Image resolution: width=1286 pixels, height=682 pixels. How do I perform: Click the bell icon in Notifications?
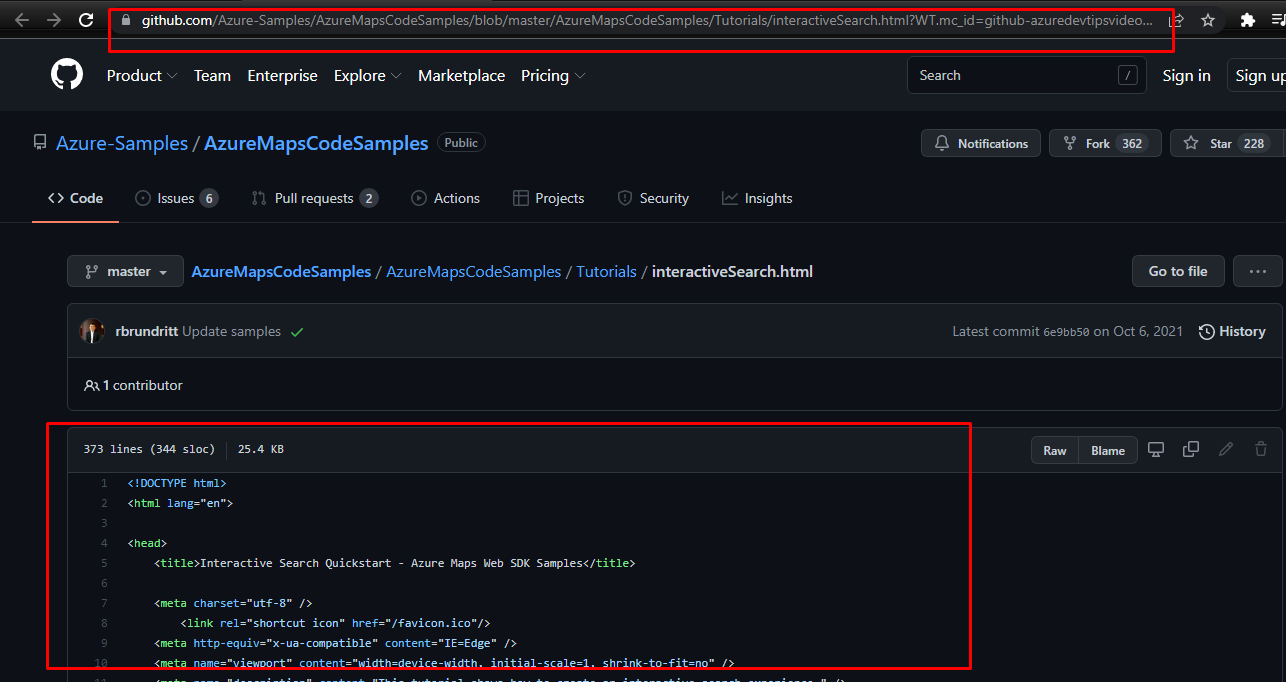[x=941, y=144]
